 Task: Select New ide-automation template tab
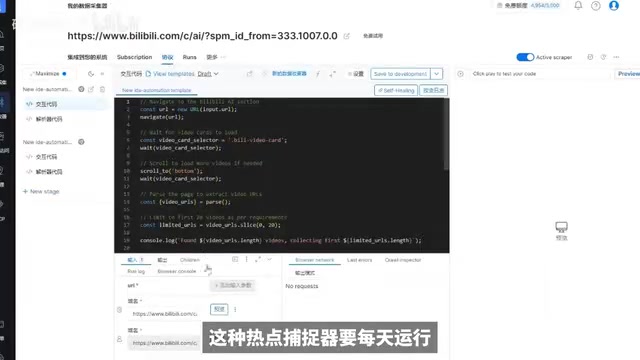156,90
